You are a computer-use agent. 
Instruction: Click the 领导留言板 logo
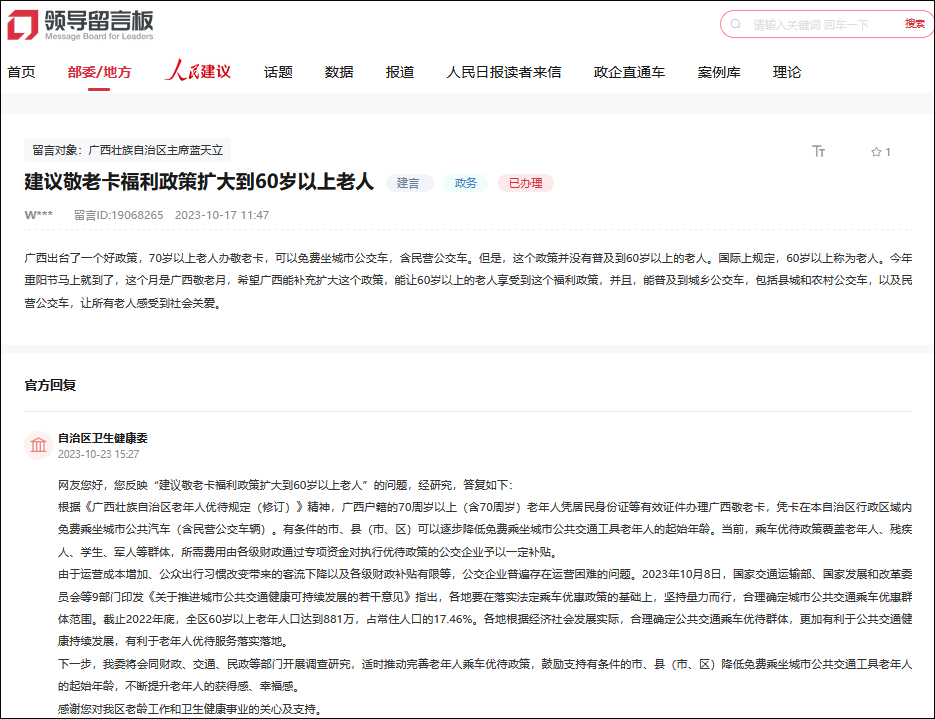point(81,24)
